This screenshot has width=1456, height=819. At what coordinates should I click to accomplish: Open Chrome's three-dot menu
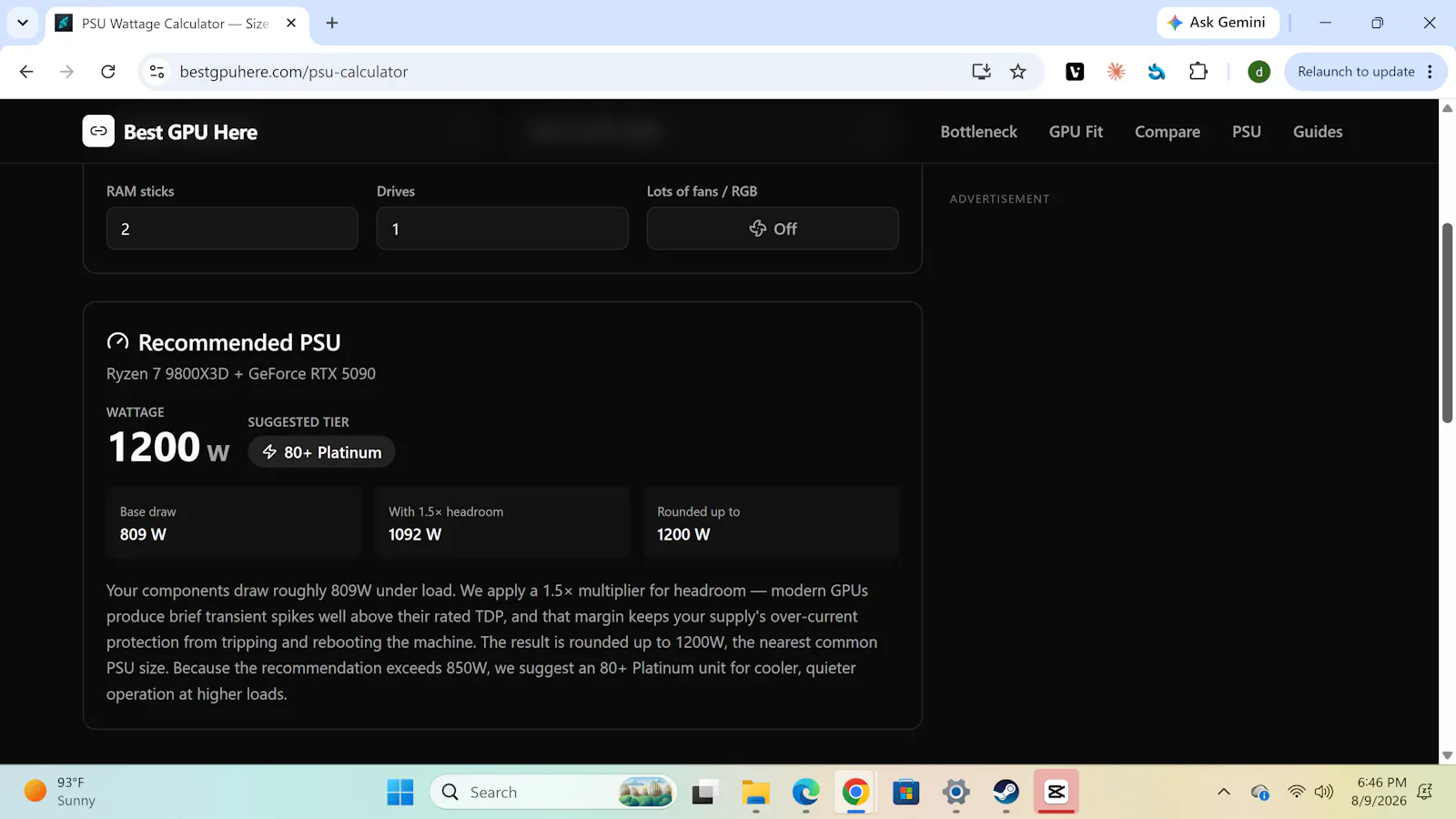[1431, 72]
